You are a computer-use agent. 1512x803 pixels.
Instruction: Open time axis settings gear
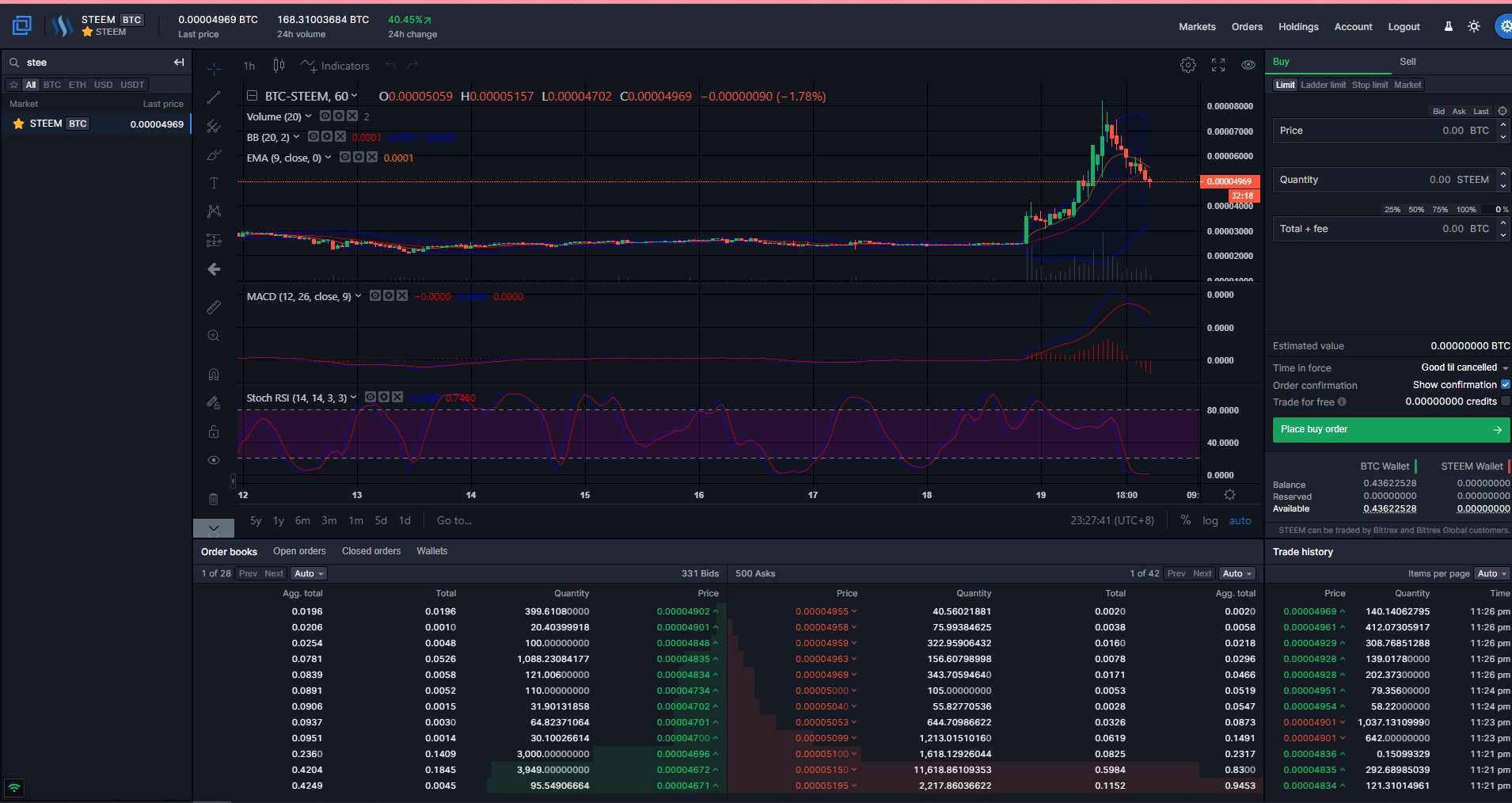(x=1229, y=494)
